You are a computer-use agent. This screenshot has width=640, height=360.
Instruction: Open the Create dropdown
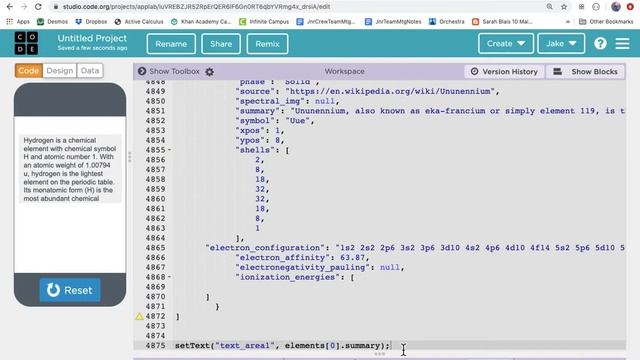pos(506,43)
